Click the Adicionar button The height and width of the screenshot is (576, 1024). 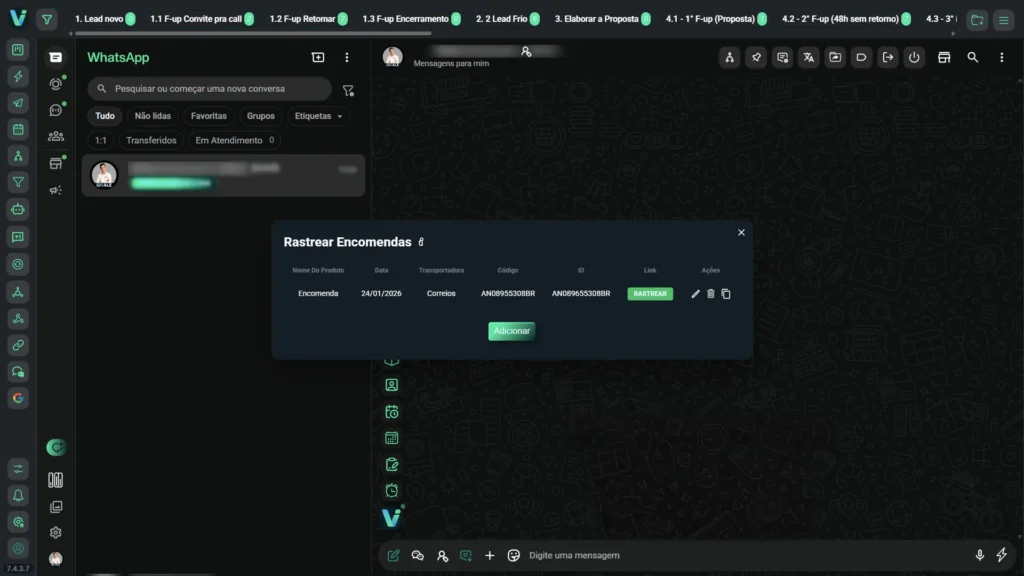point(511,331)
